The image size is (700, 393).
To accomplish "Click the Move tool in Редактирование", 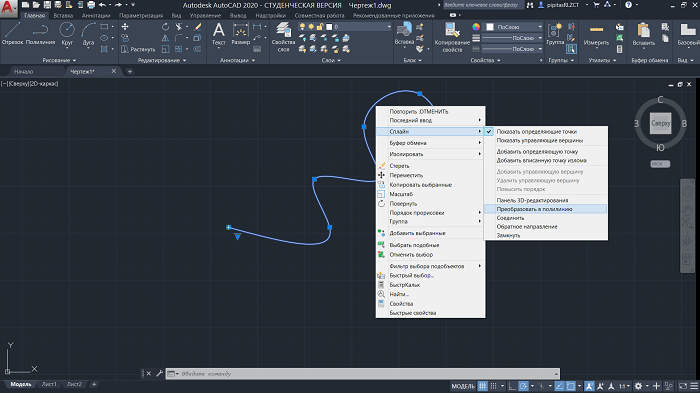I will click(125, 27).
